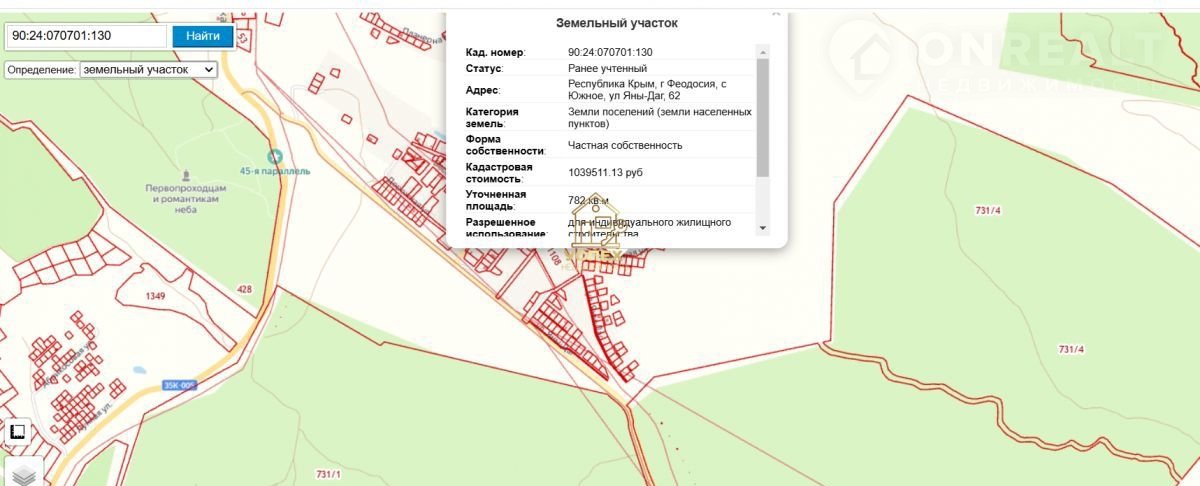Image resolution: width=1200 pixels, height=486 pixels.
Task: Close the Земельный участок info popup
Action: point(776,13)
